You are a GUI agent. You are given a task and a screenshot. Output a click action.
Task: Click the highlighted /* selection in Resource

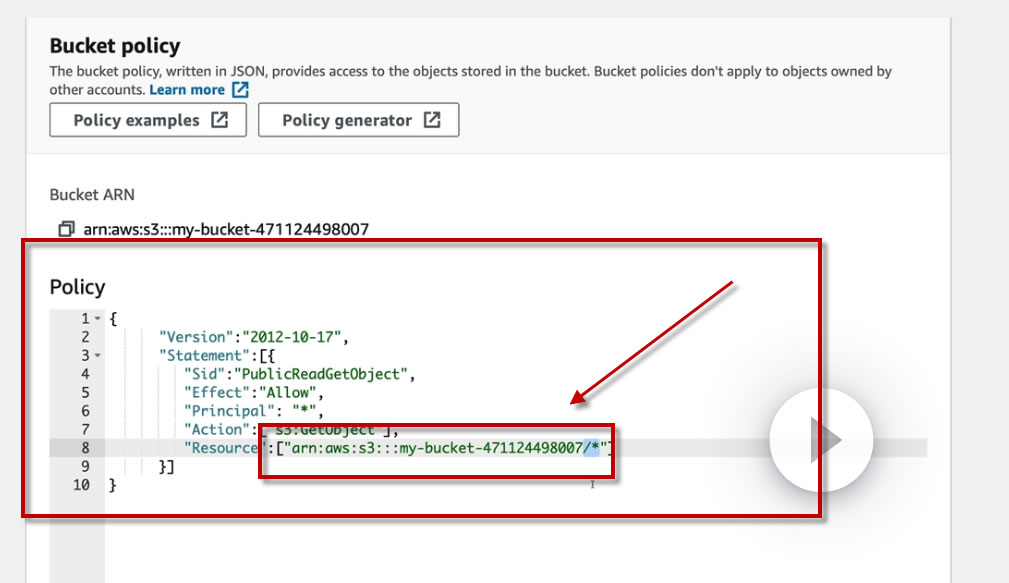point(591,448)
